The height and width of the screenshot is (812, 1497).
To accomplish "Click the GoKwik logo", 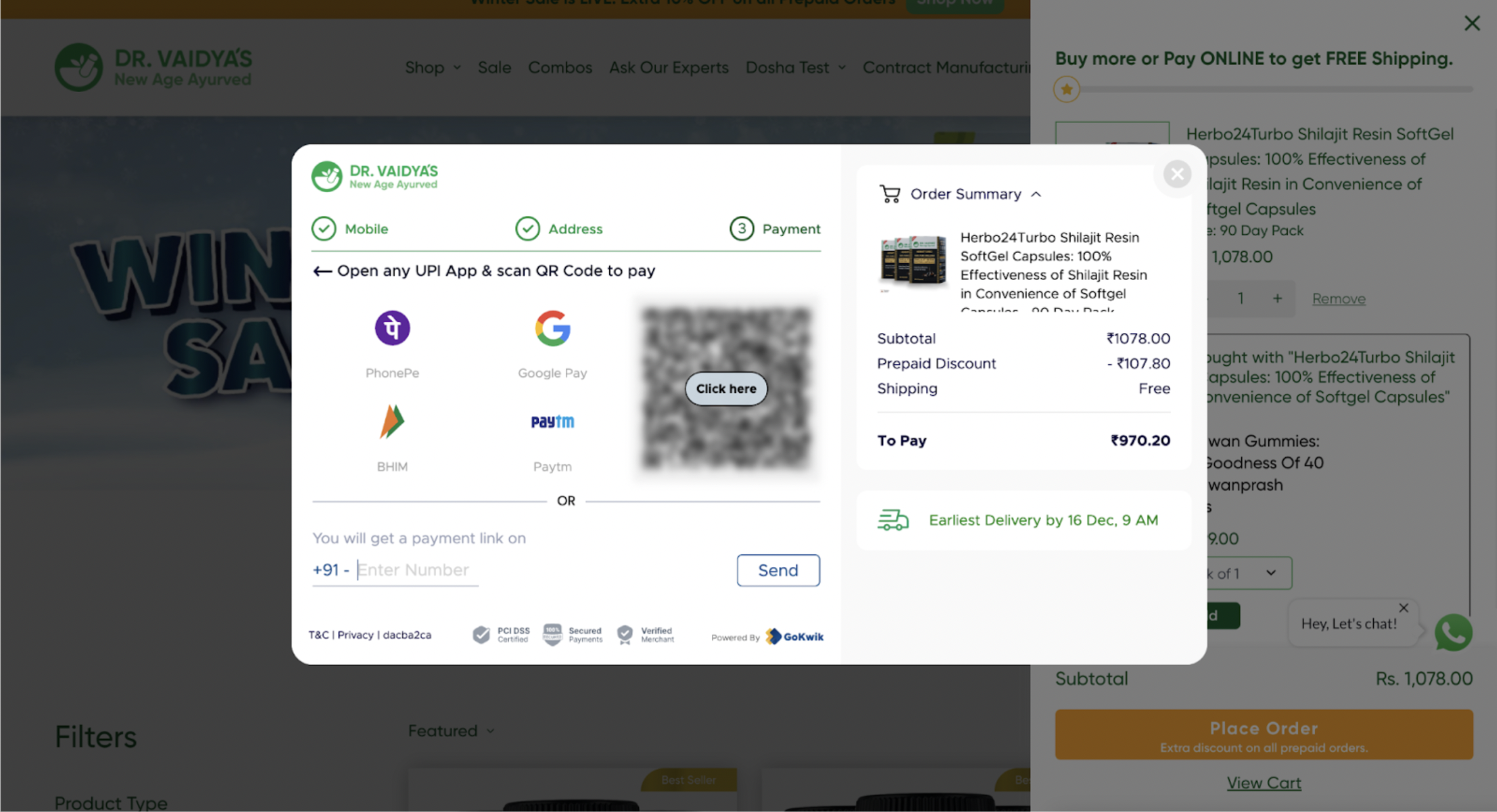I will pyautogui.click(x=795, y=637).
